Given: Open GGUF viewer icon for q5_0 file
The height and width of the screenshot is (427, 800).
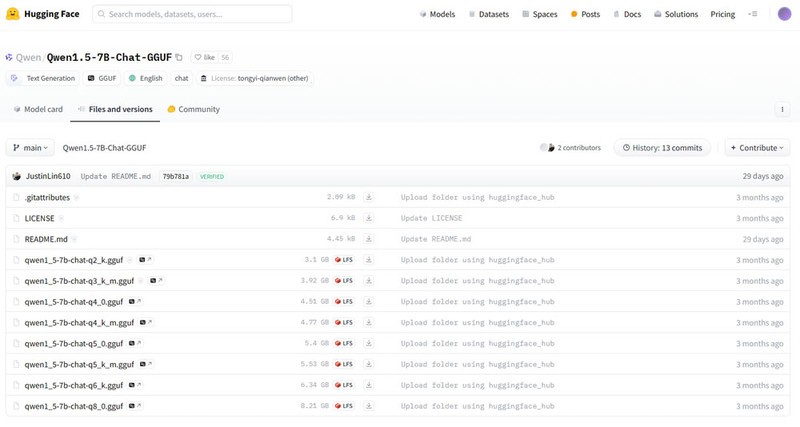Looking at the screenshot, I should pyautogui.click(x=135, y=343).
